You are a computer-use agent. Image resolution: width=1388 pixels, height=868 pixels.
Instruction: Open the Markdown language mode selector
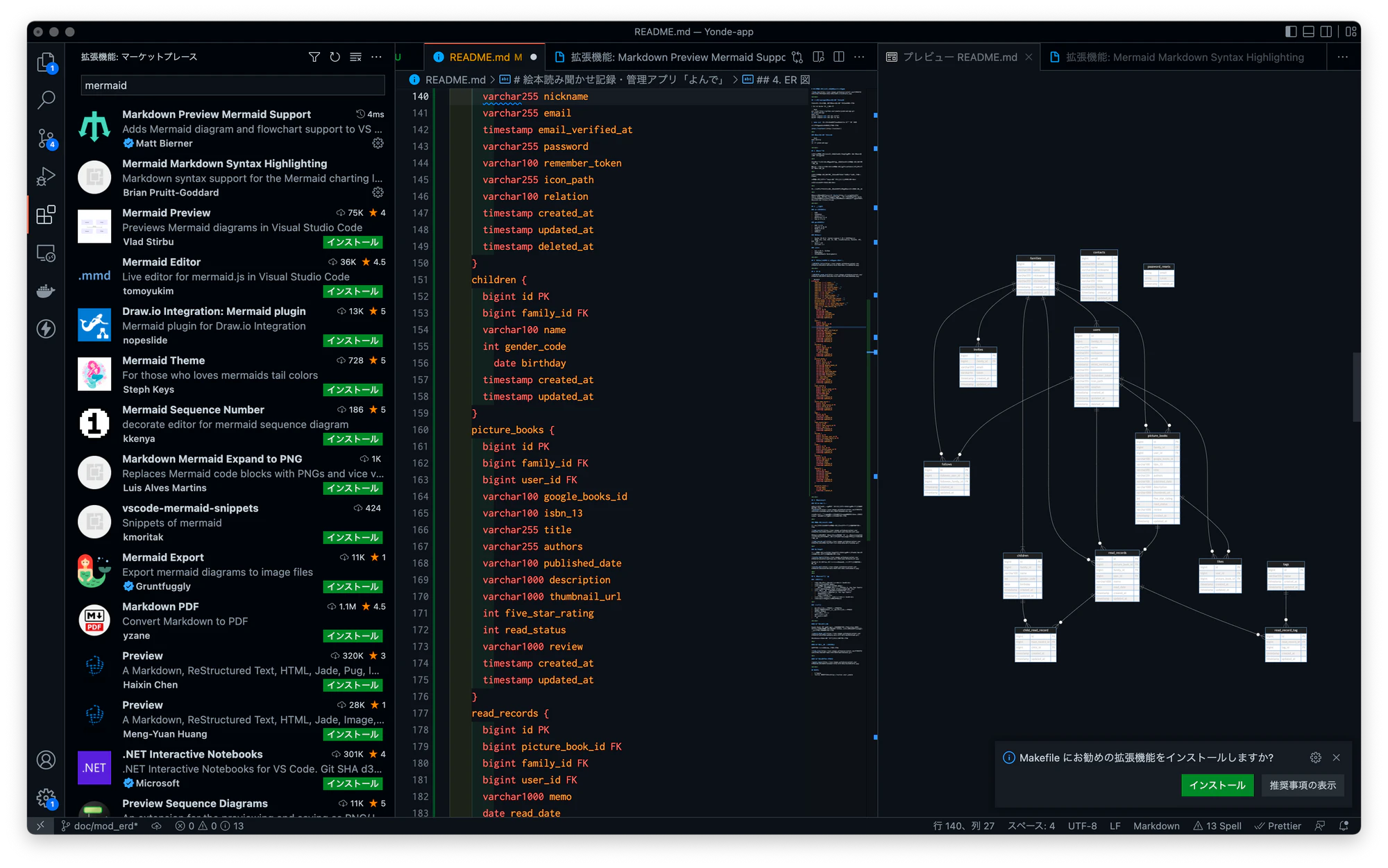click(x=1156, y=826)
